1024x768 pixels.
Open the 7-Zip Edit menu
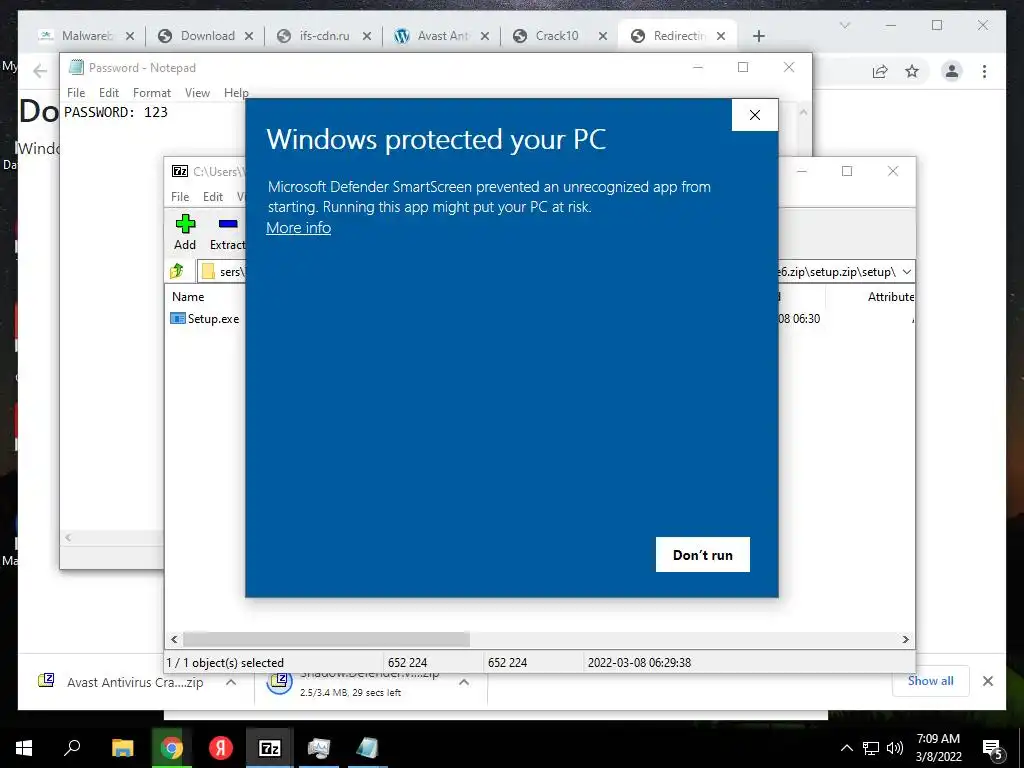[x=213, y=197]
